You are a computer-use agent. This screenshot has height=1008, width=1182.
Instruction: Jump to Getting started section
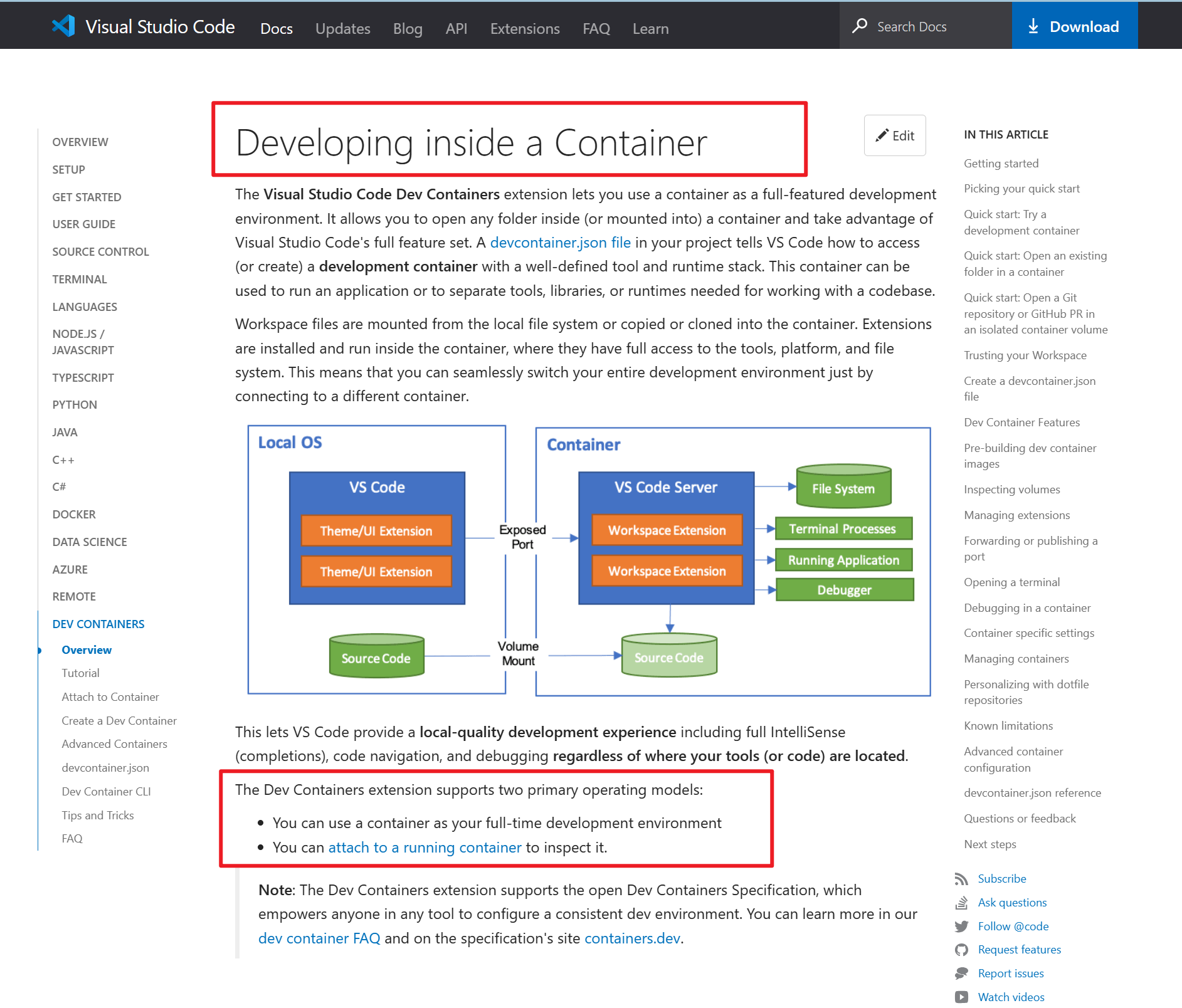coord(1001,163)
